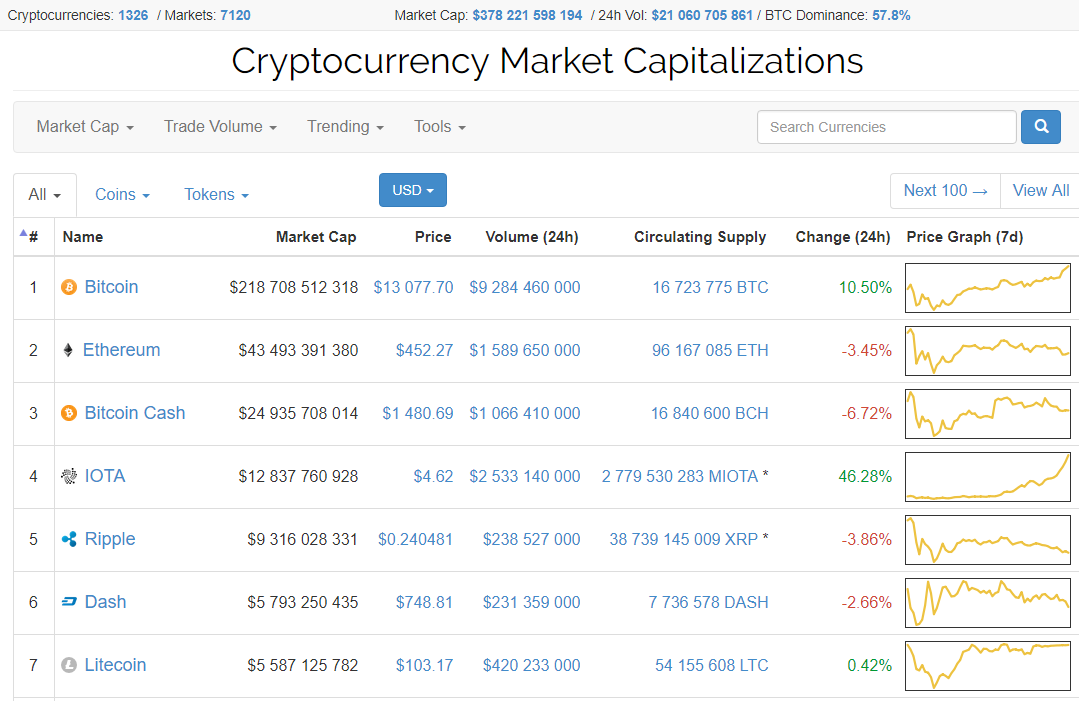Click the Ripple logo icon
The height and width of the screenshot is (701, 1079).
point(69,540)
